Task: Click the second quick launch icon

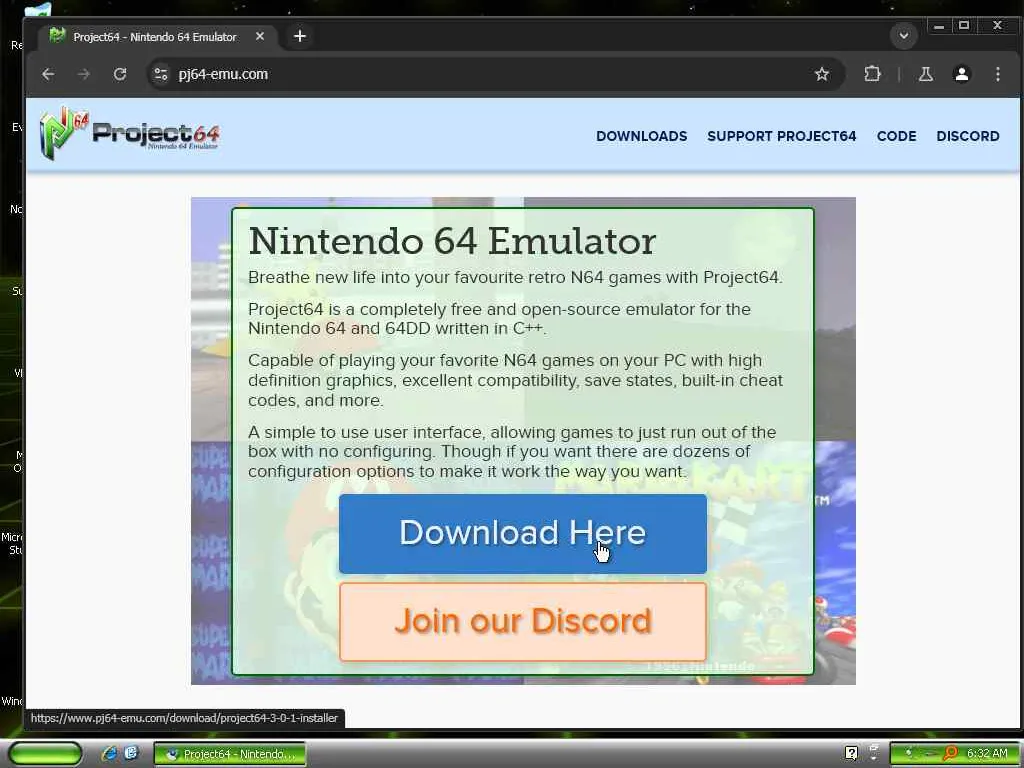Action: (131, 754)
